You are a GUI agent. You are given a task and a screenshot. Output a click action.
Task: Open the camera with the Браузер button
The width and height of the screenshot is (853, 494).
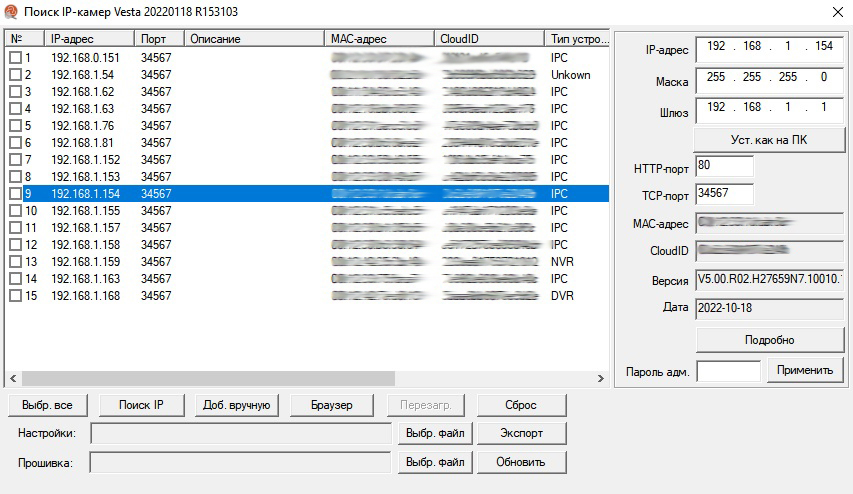(333, 405)
